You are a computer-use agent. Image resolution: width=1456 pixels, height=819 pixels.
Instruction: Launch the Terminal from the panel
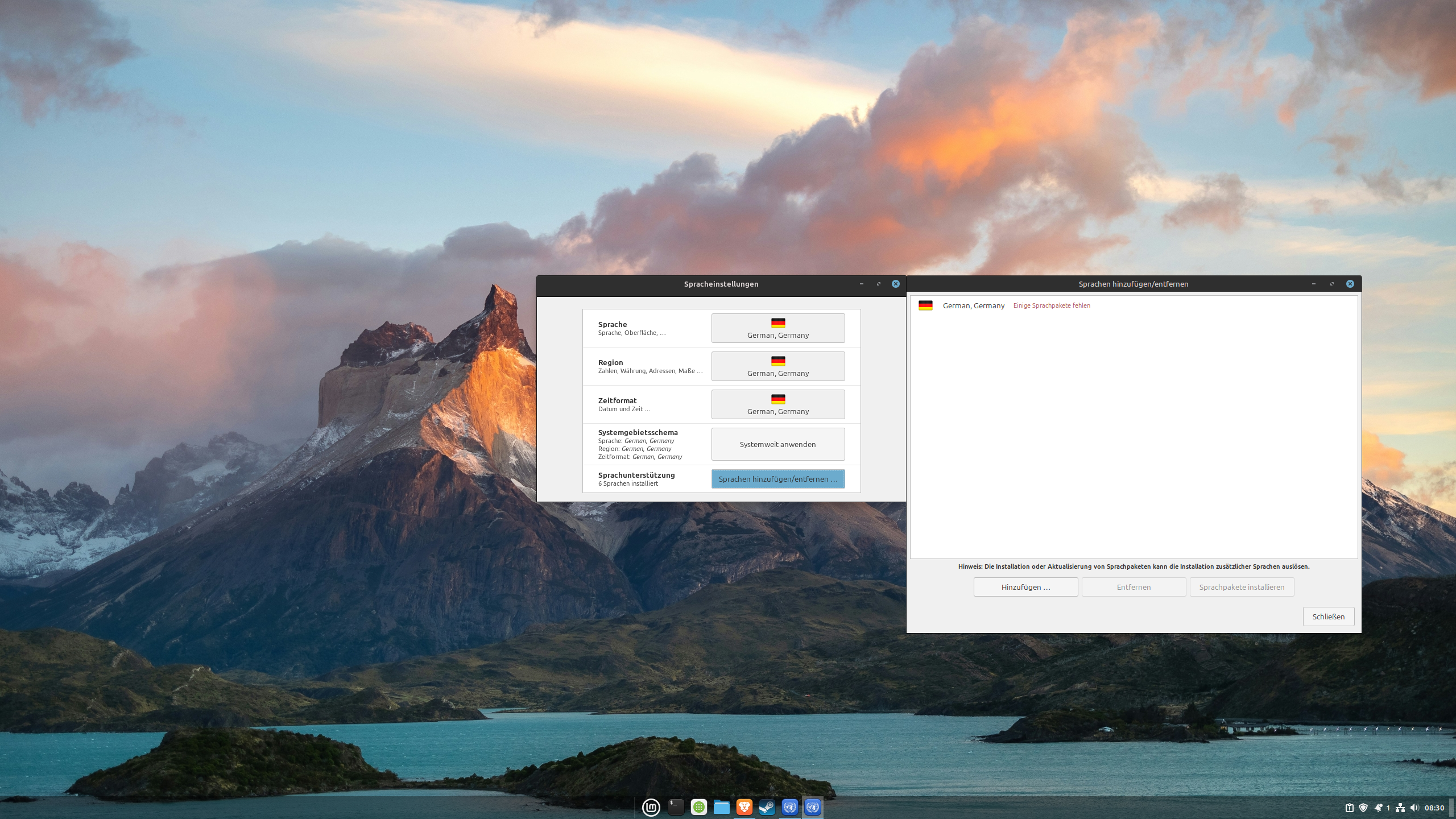click(676, 807)
